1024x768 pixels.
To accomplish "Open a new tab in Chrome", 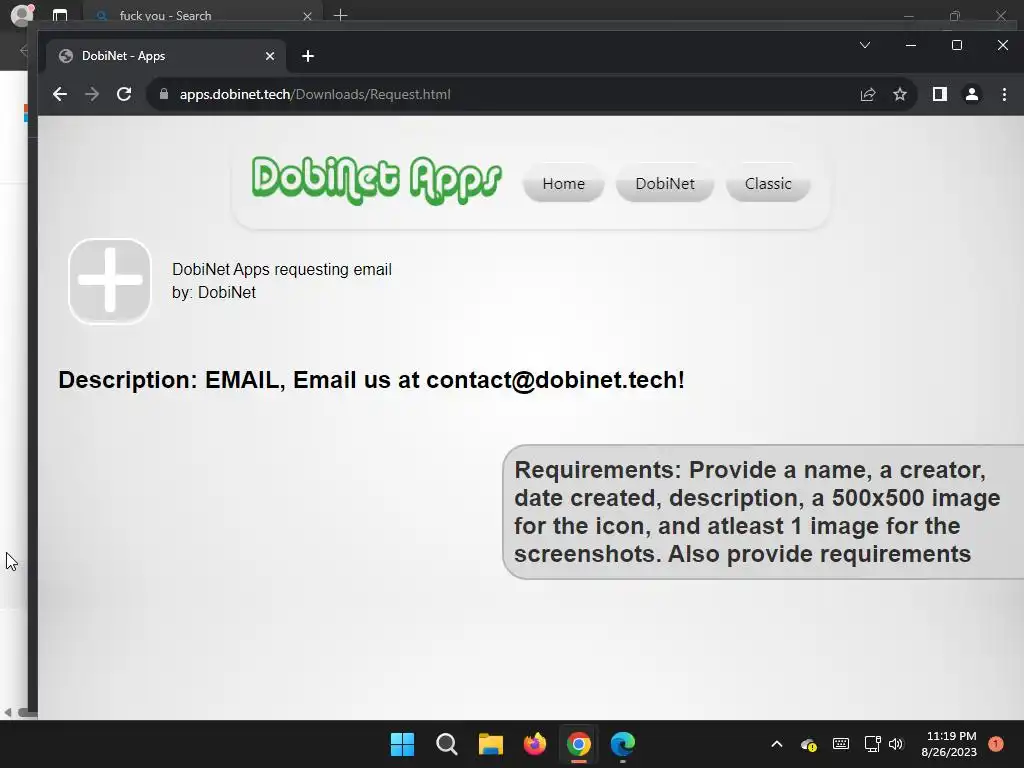I will pyautogui.click(x=308, y=56).
